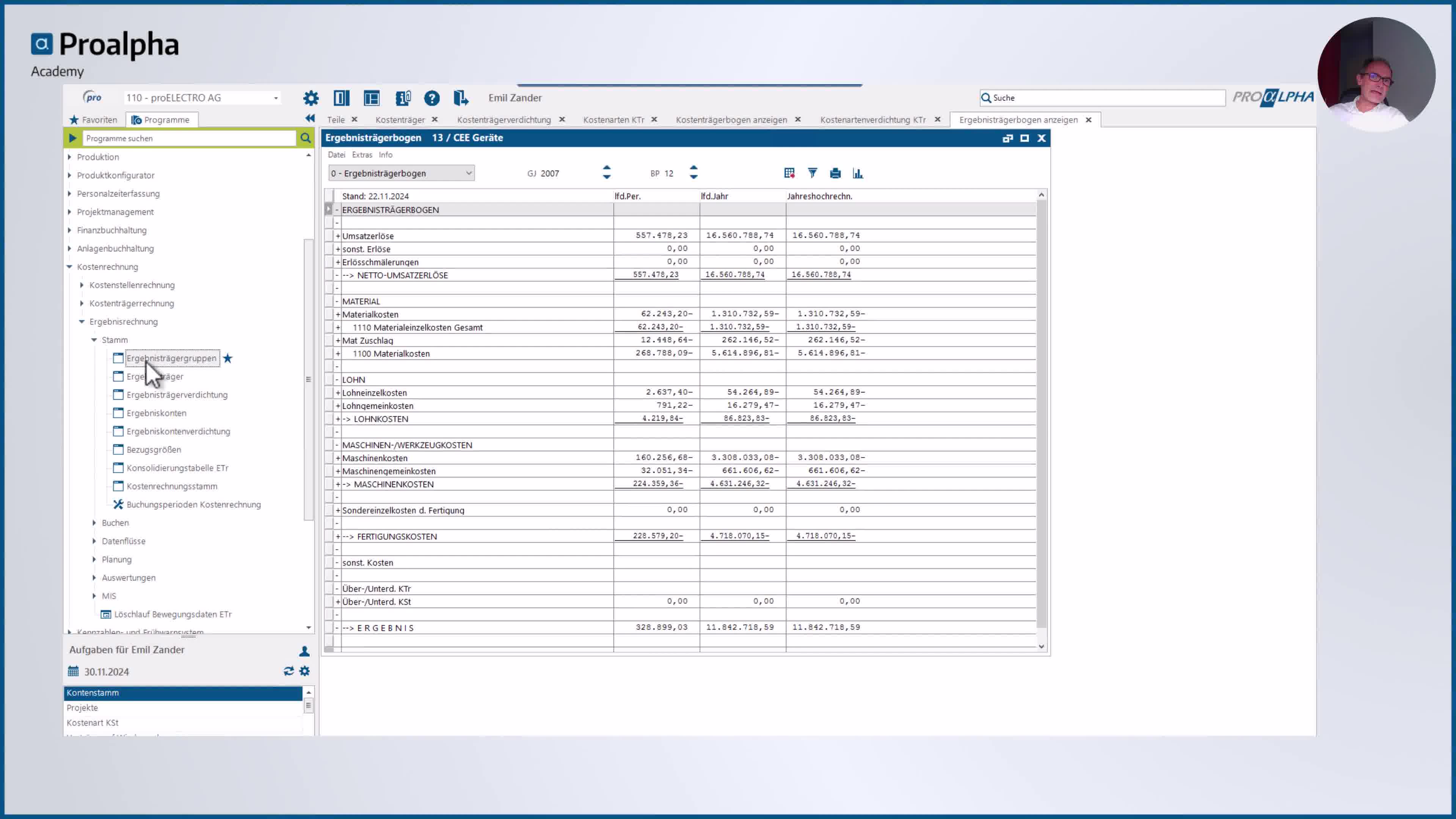This screenshot has height=819, width=1456.
Task: Click the logout door icon
Action: 461,98
